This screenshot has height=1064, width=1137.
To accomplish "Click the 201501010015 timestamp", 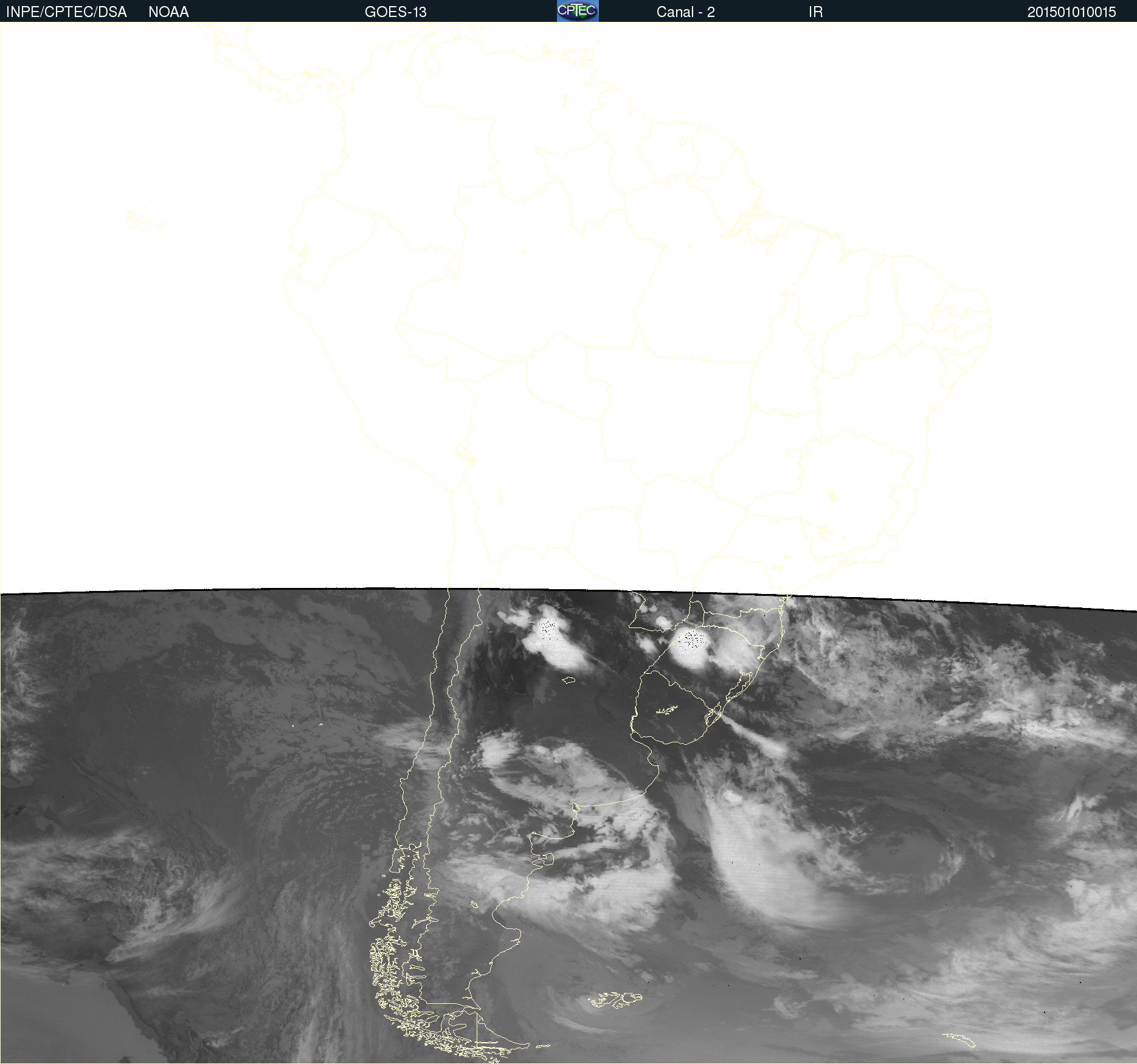I will pos(1072,12).
